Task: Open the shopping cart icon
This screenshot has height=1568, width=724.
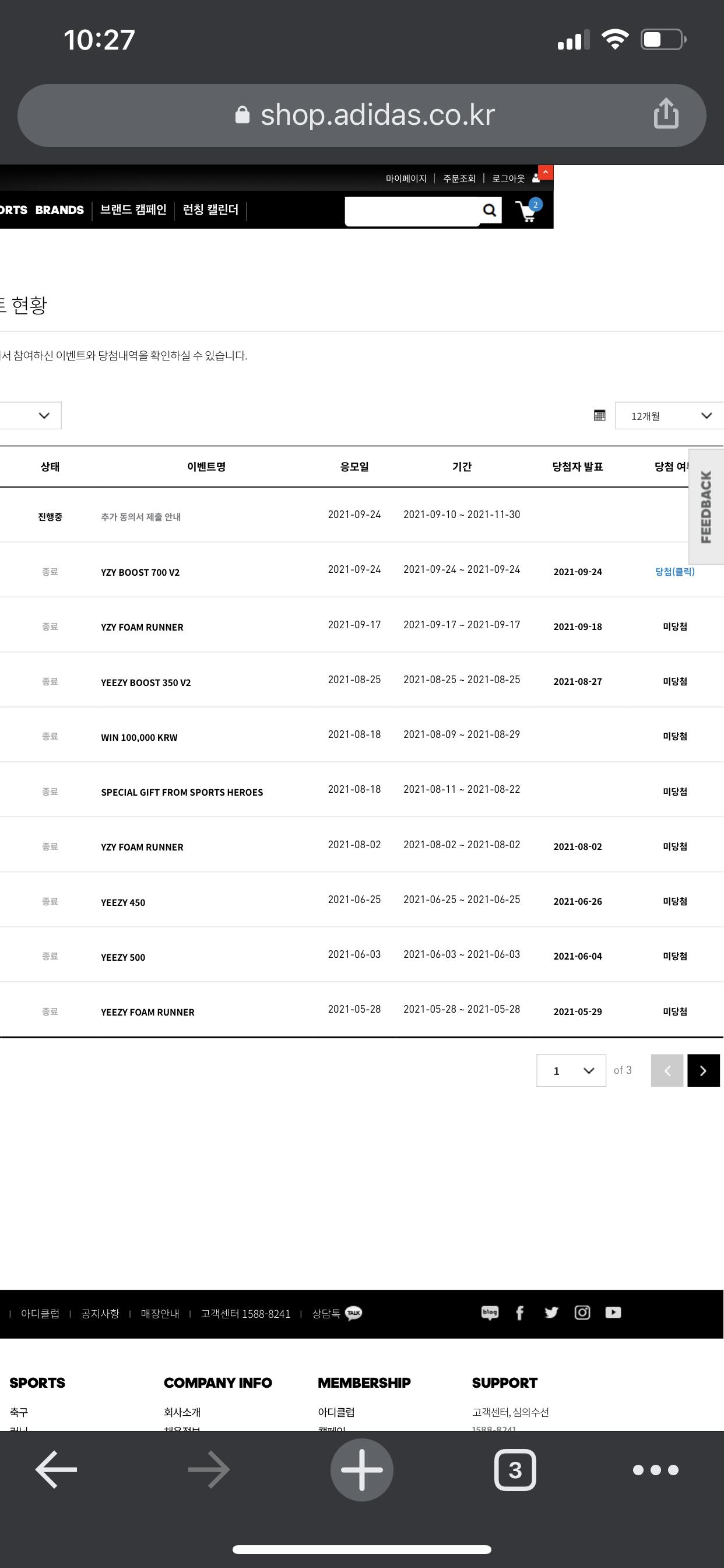Action: tap(527, 212)
